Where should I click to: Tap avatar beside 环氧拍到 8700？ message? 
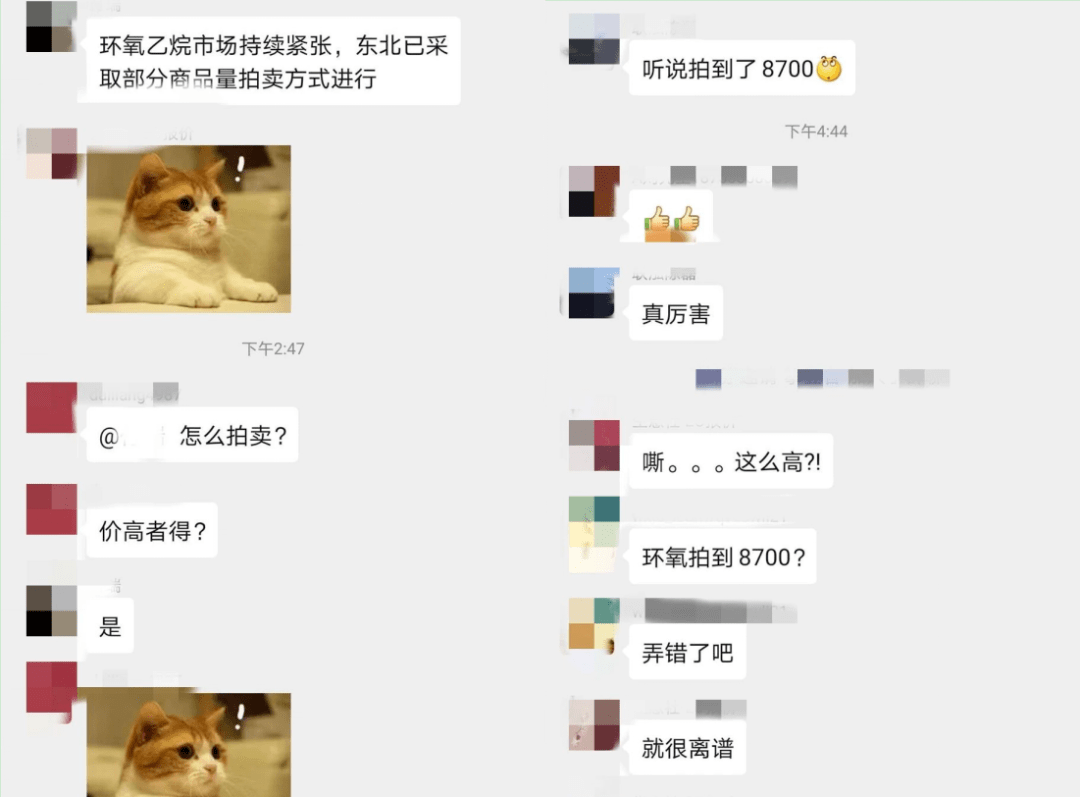pyautogui.click(x=594, y=534)
